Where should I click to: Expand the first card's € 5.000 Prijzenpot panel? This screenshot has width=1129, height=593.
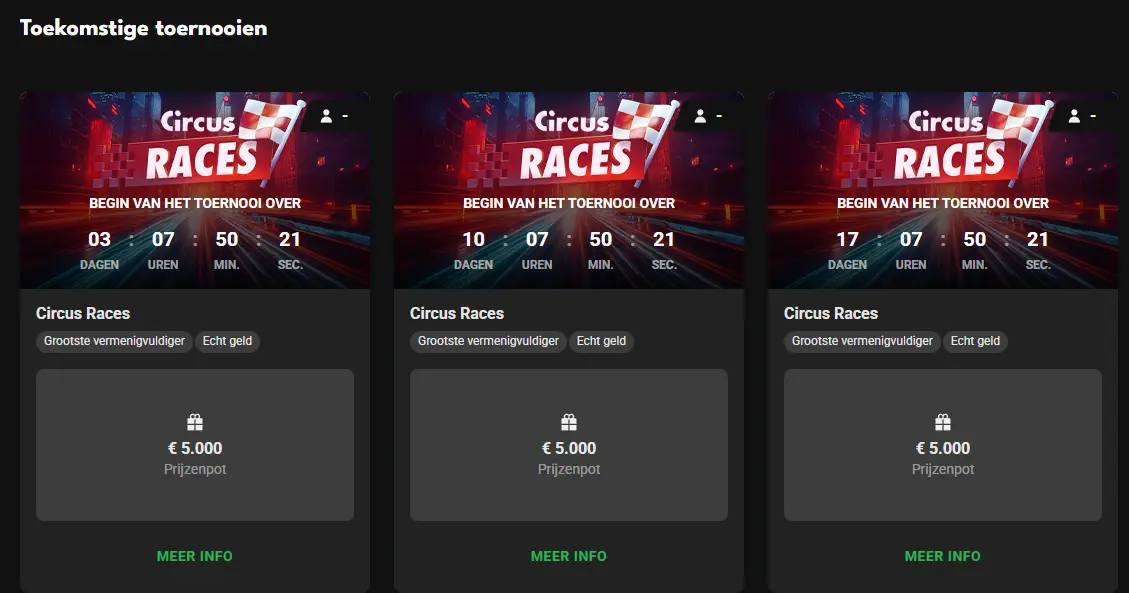point(195,445)
